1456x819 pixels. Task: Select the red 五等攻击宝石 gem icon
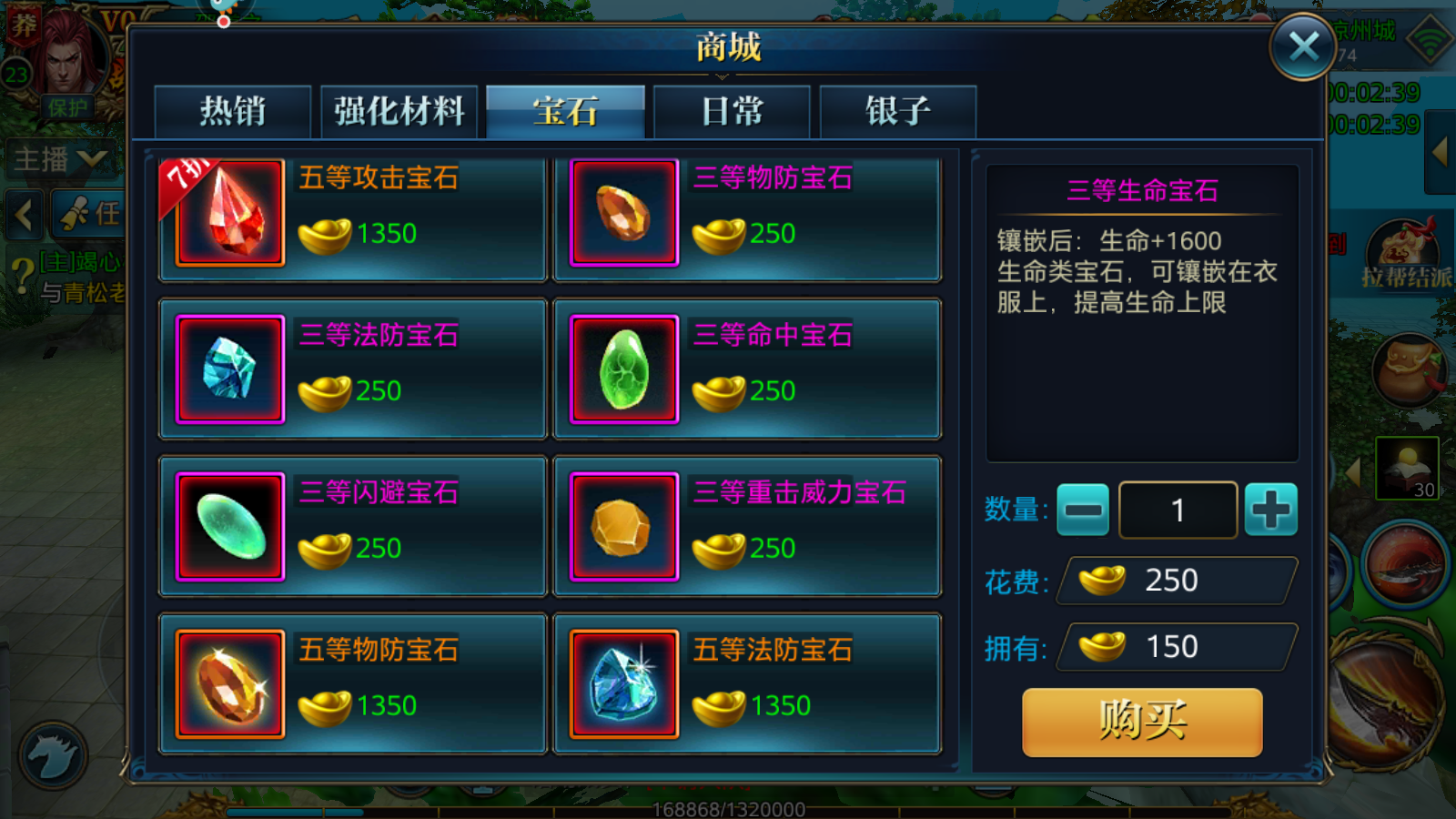[230, 212]
